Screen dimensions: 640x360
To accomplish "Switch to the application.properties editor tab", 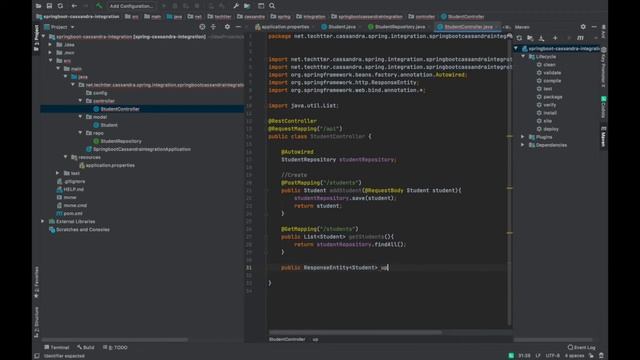I will click(285, 27).
